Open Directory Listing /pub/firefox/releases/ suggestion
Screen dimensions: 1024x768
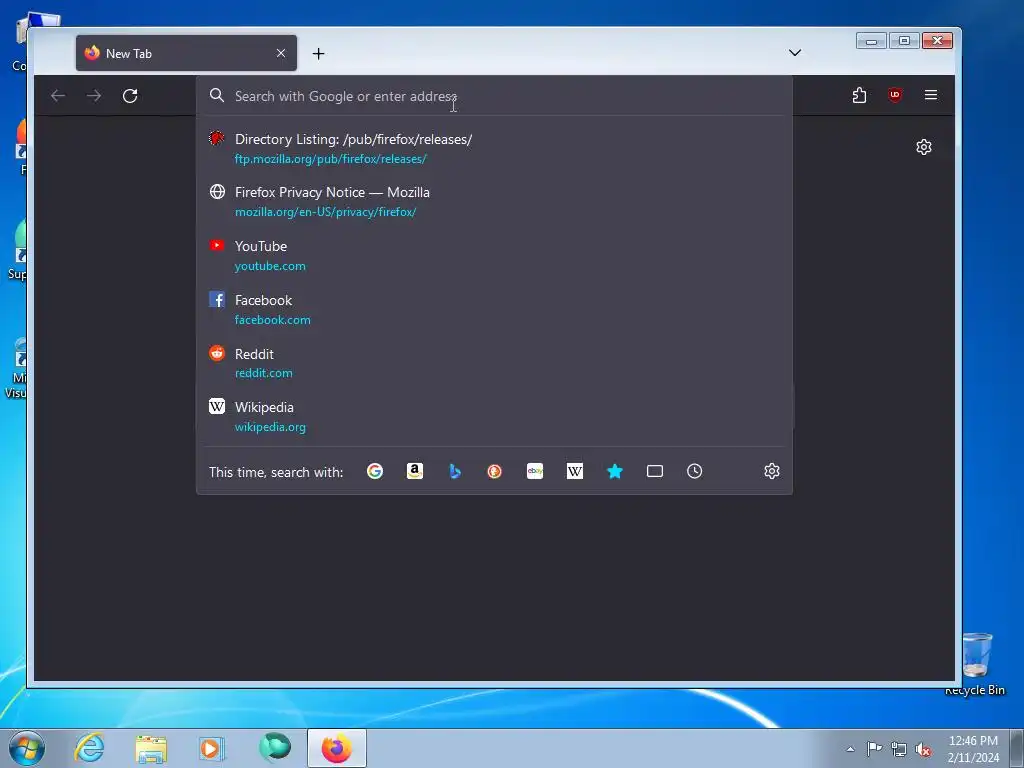point(494,148)
